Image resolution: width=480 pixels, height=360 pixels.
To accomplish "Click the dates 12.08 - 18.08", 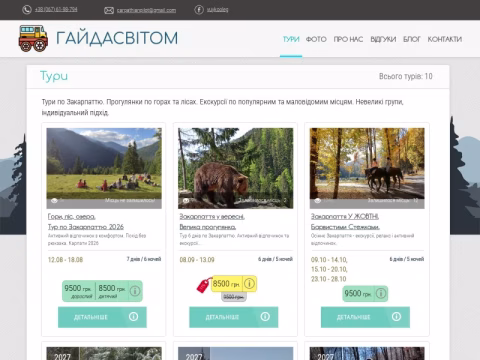I will 65,260.
